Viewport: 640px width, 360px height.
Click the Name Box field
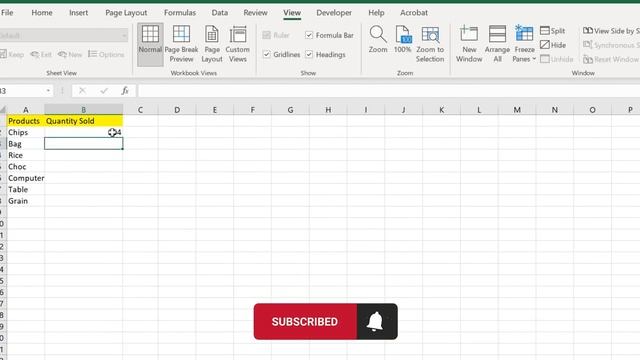[22, 91]
